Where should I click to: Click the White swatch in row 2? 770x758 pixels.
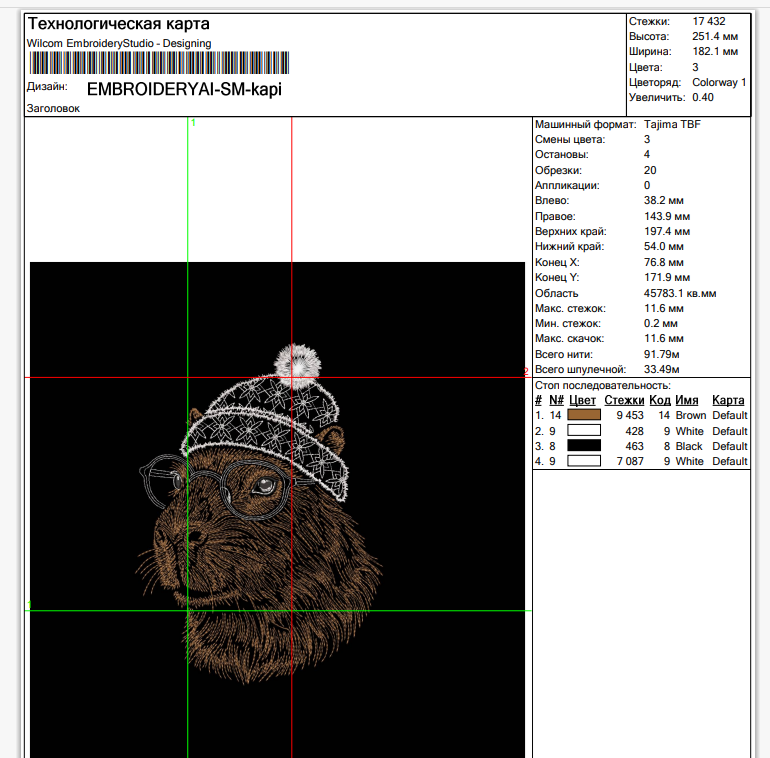(583, 431)
